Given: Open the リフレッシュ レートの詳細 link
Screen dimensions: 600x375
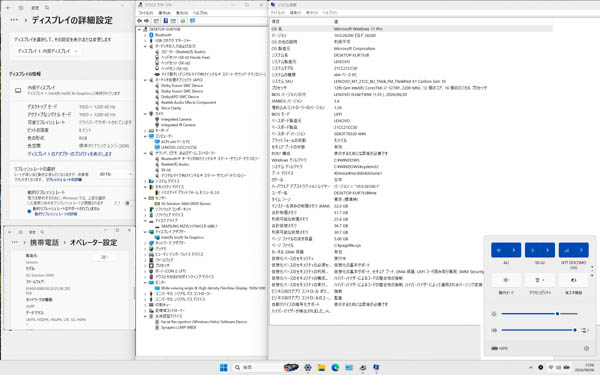Looking at the screenshot, I should click(x=64, y=179).
